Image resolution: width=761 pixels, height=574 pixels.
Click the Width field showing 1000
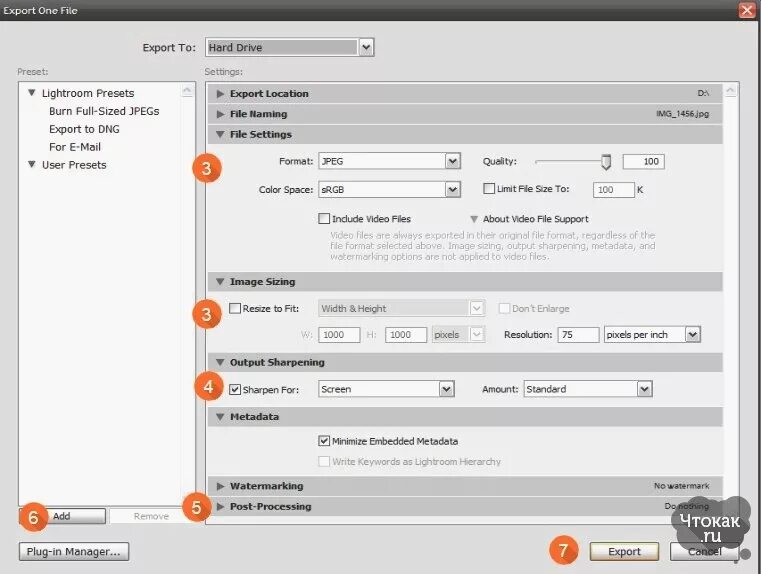coord(339,335)
